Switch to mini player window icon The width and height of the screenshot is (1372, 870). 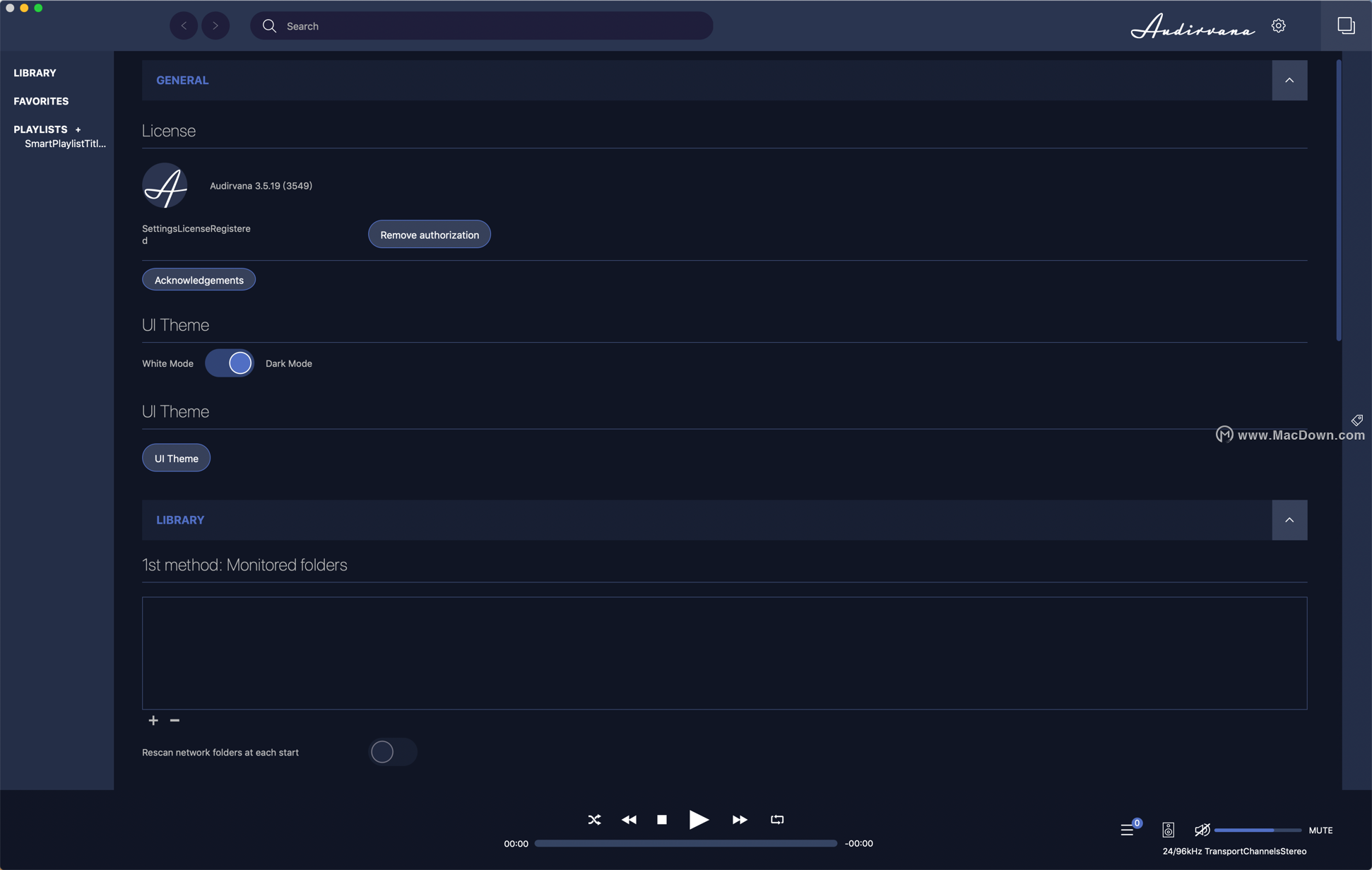[1346, 26]
